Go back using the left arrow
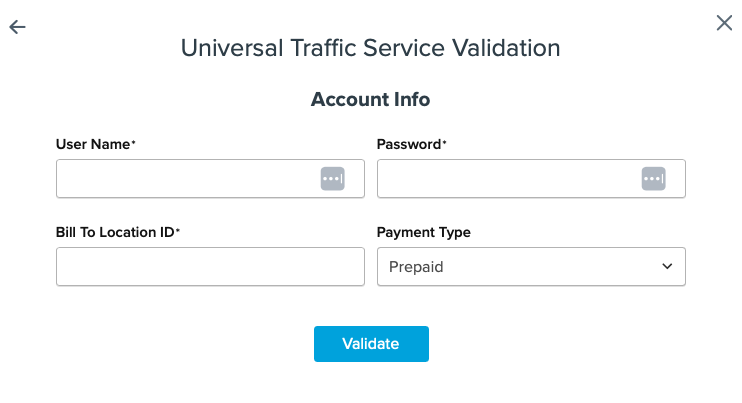 pos(17,27)
